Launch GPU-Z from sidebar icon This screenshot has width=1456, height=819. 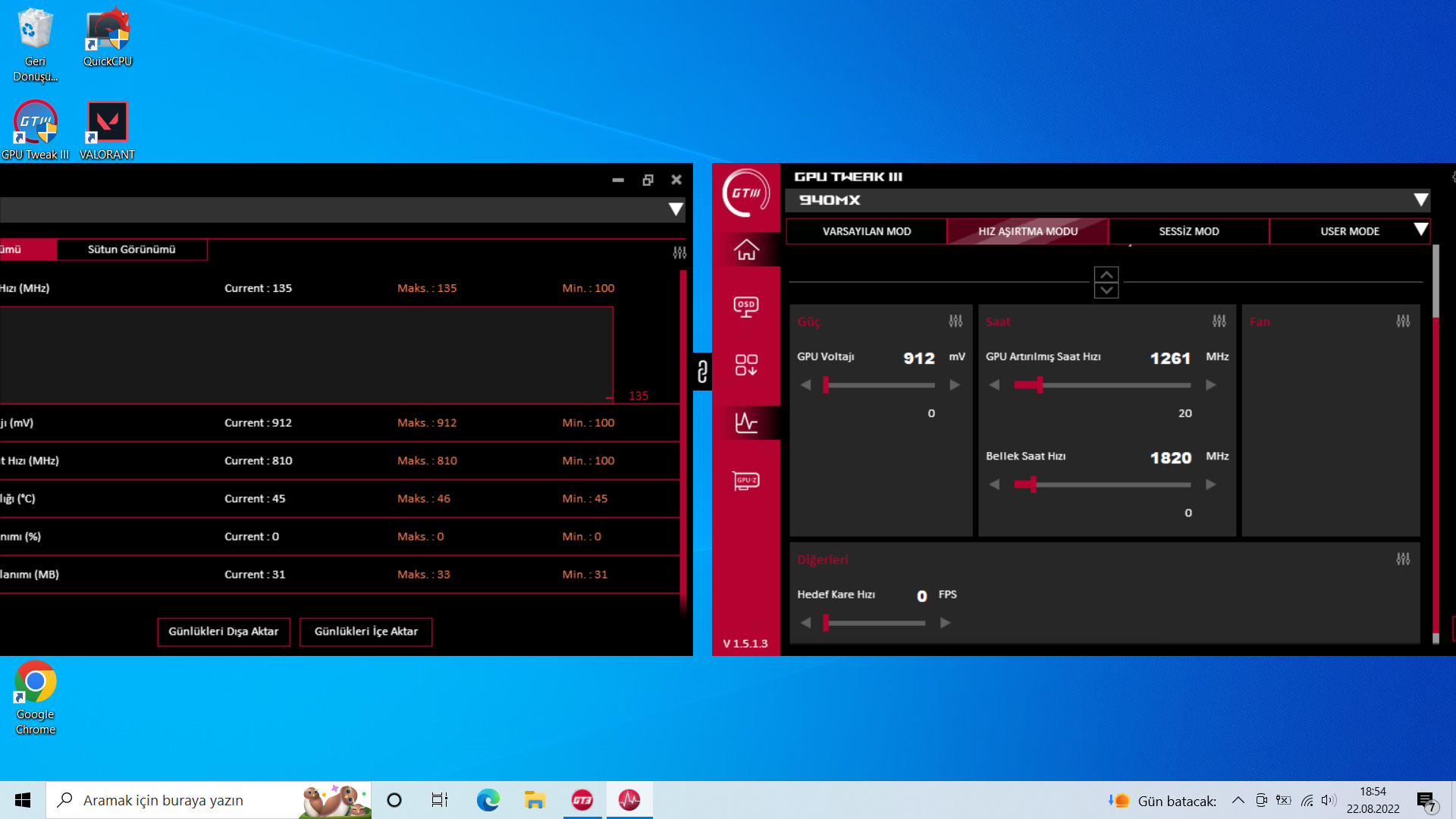click(x=746, y=481)
